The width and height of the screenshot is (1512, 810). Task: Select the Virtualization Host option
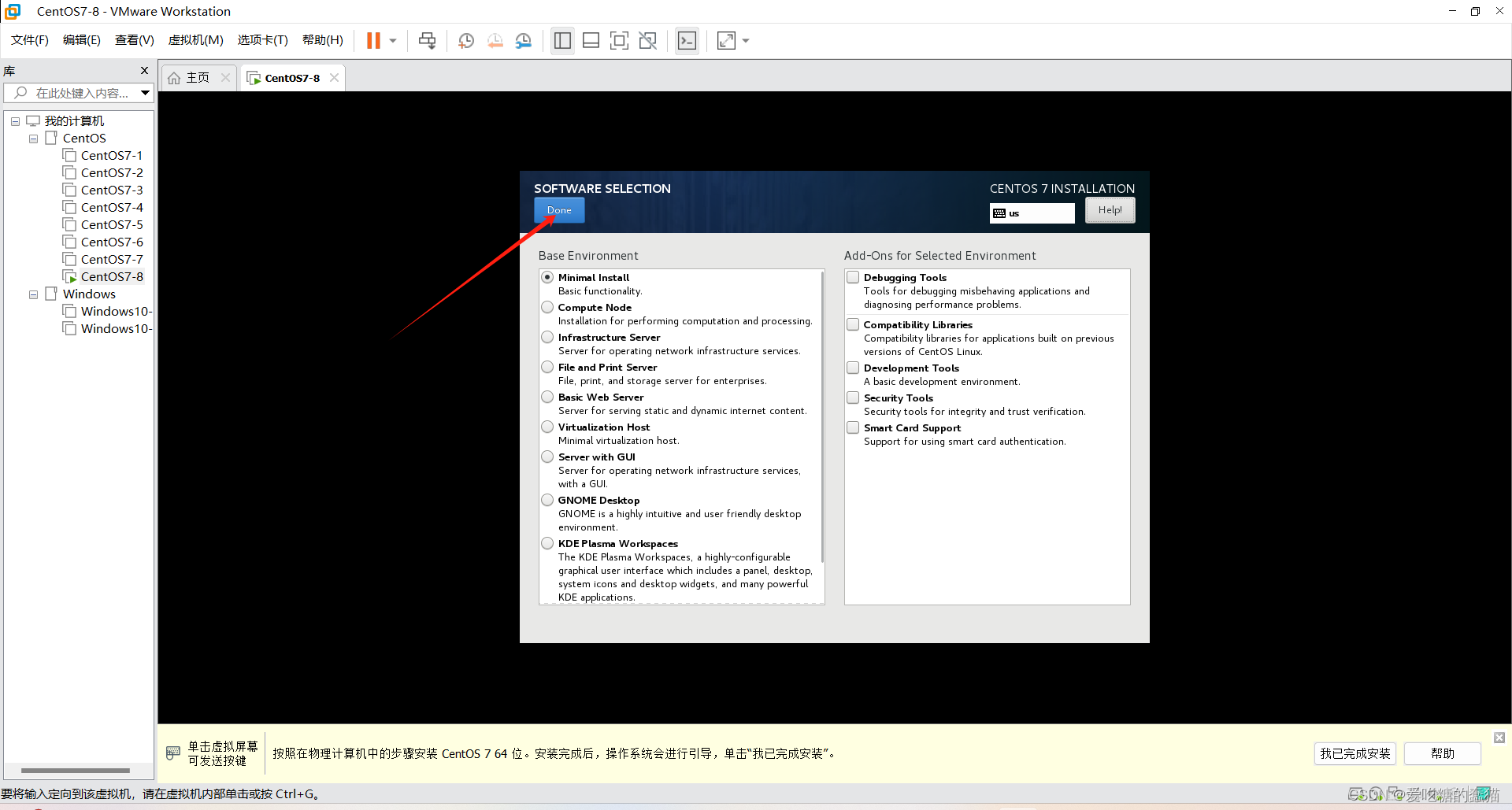pos(547,427)
